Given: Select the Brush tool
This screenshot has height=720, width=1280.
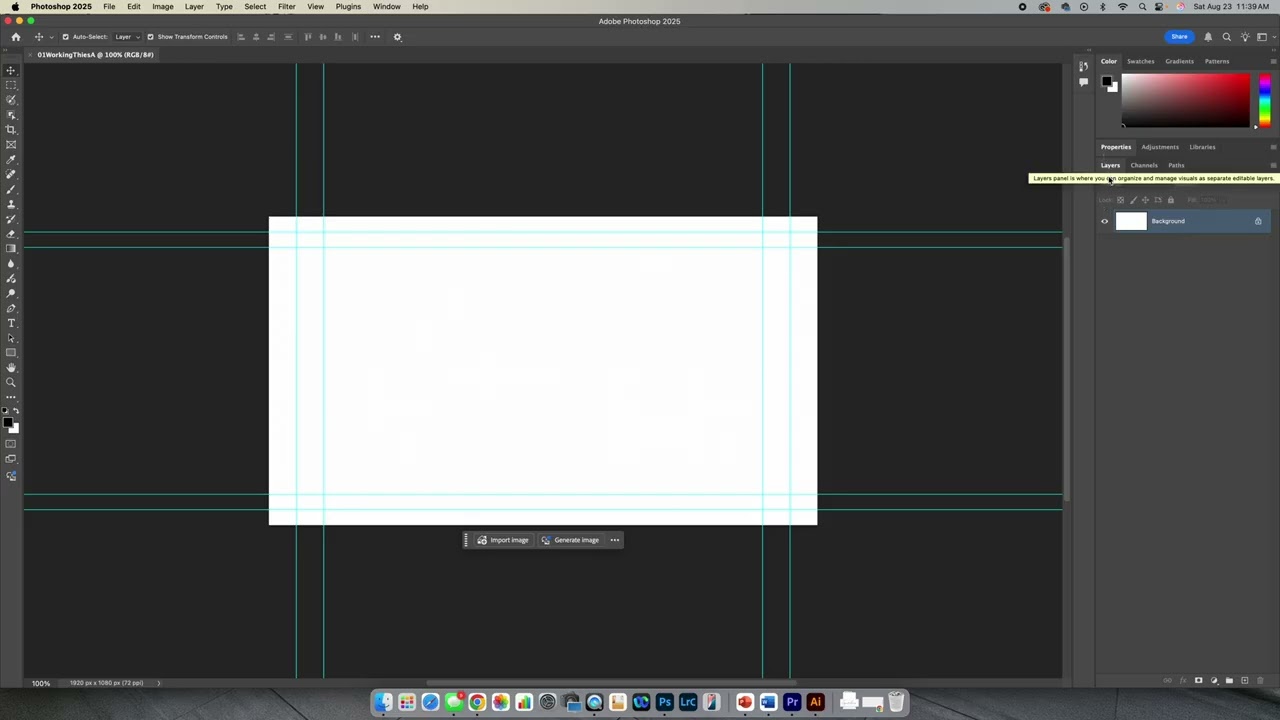Looking at the screenshot, I should tap(11, 189).
